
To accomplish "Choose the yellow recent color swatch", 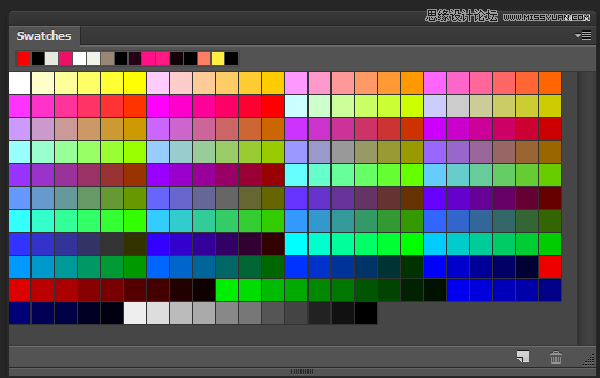I will coord(218,59).
